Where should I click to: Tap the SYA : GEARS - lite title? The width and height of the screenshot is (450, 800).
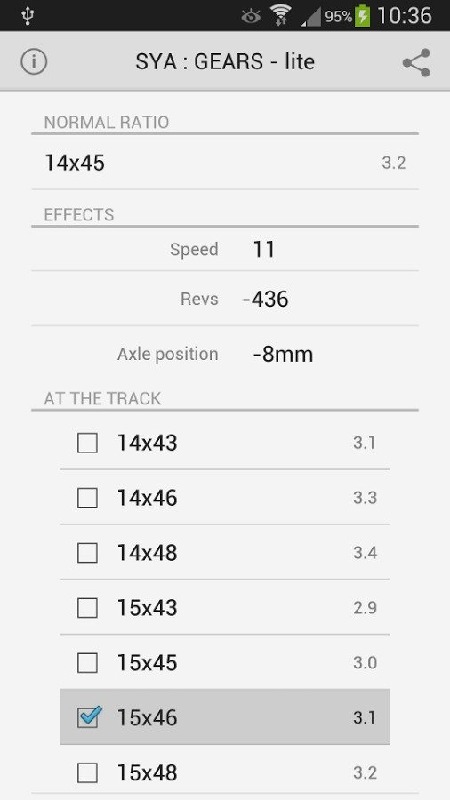(225, 62)
